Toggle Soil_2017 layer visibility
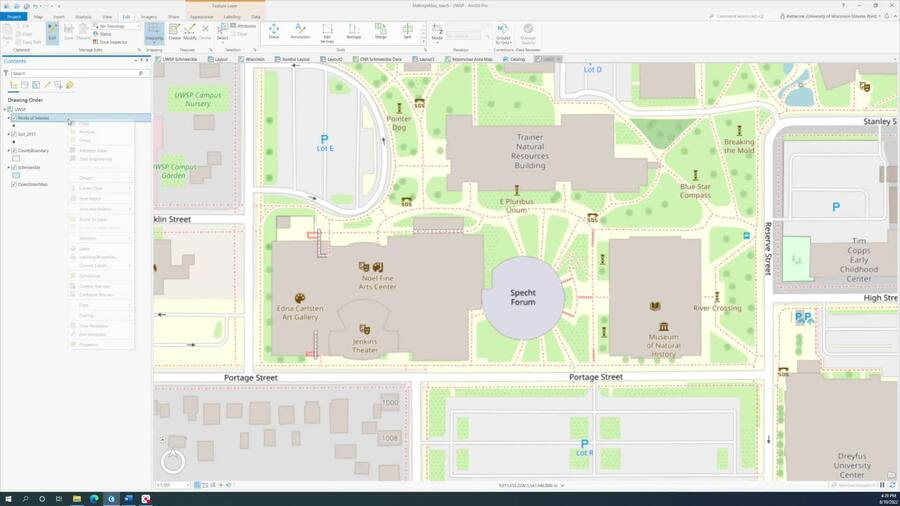Viewport: 900px width, 506px height. 14,134
